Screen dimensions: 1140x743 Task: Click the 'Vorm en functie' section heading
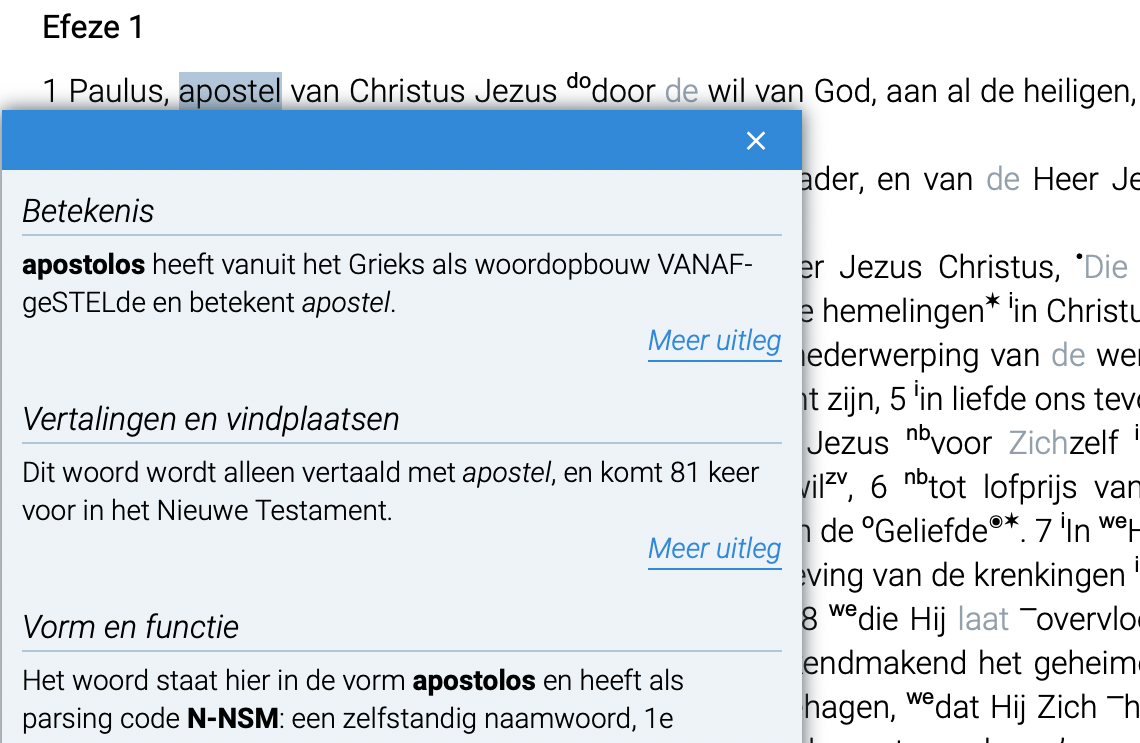point(131,627)
